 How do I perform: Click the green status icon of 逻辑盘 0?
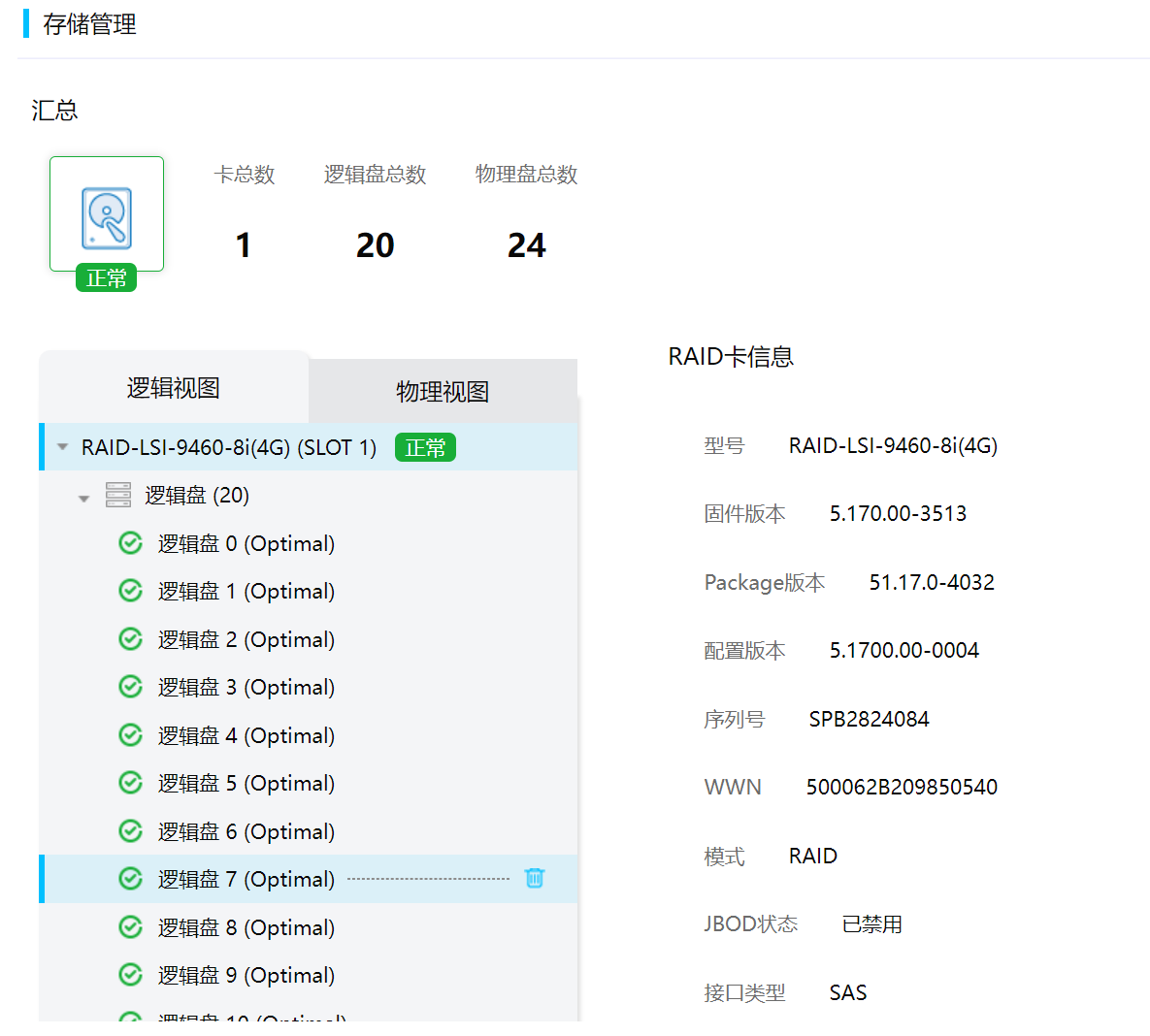pos(130,543)
